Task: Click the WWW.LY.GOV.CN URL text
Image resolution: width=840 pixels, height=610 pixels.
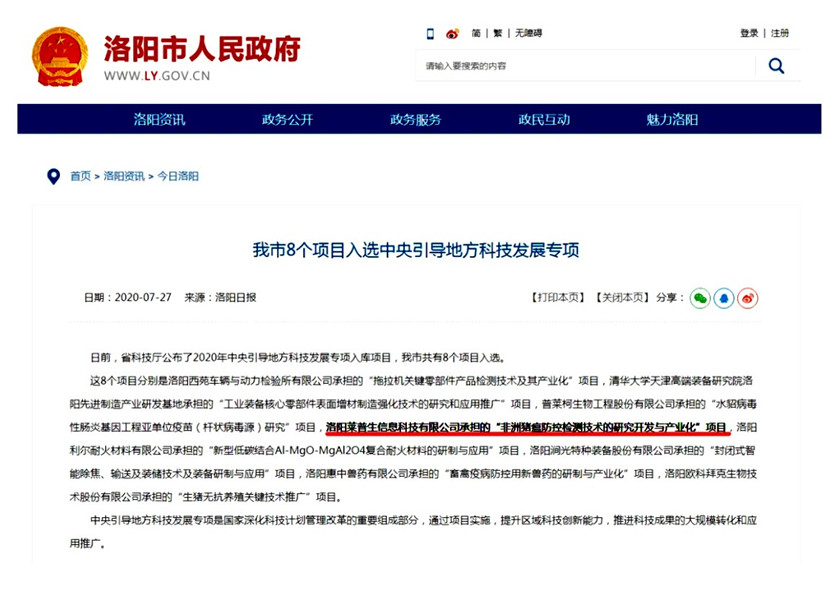Action: [157, 76]
